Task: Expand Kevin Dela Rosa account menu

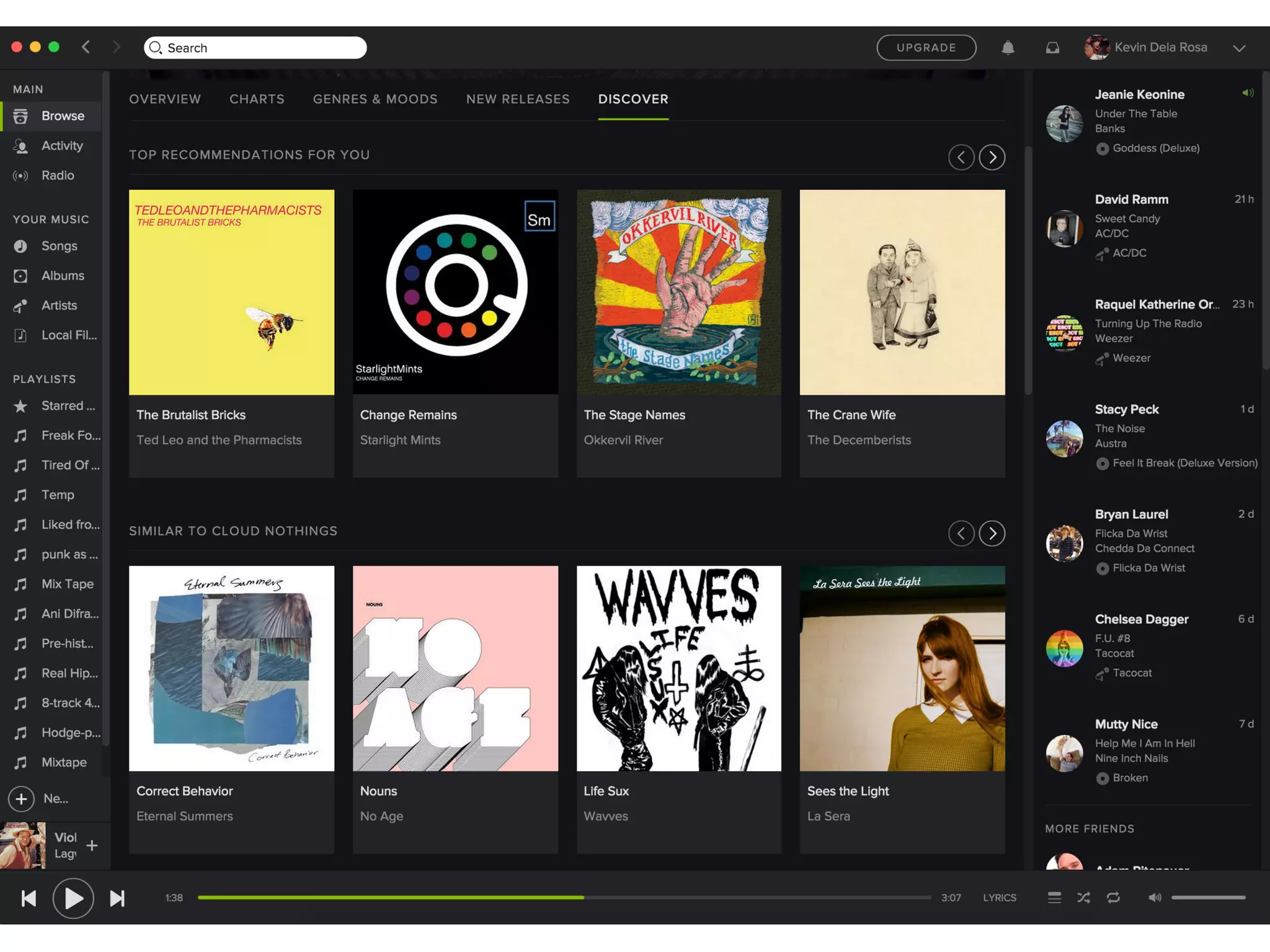Action: 1239,48
